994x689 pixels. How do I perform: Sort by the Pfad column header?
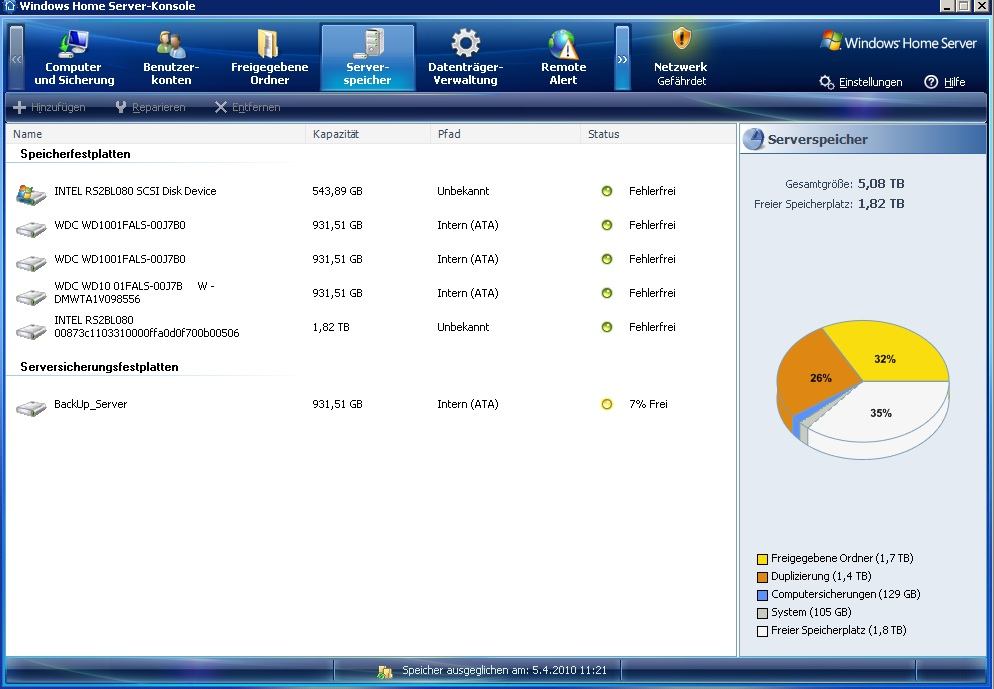pos(505,134)
